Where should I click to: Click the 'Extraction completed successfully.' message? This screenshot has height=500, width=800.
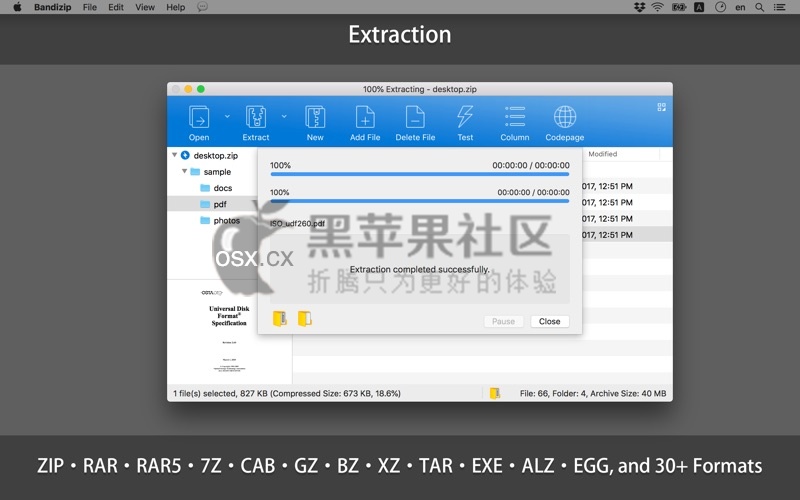pos(419,269)
